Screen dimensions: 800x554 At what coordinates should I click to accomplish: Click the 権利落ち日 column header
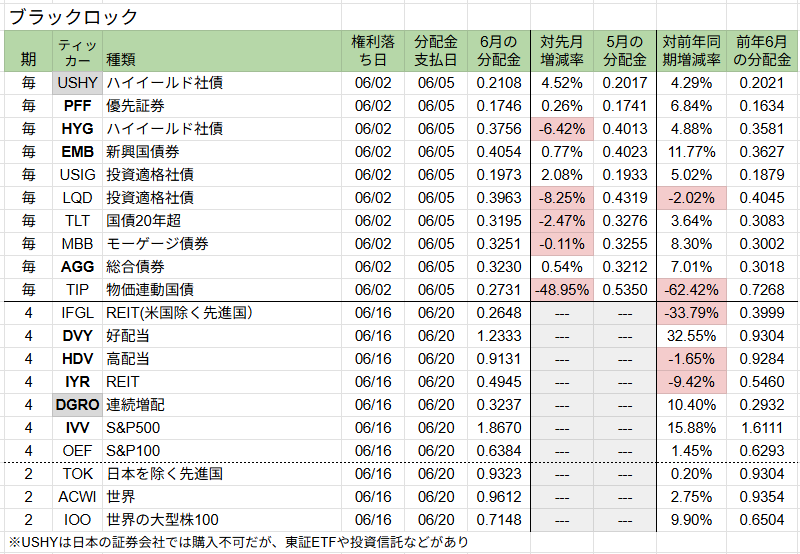pyautogui.click(x=374, y=50)
